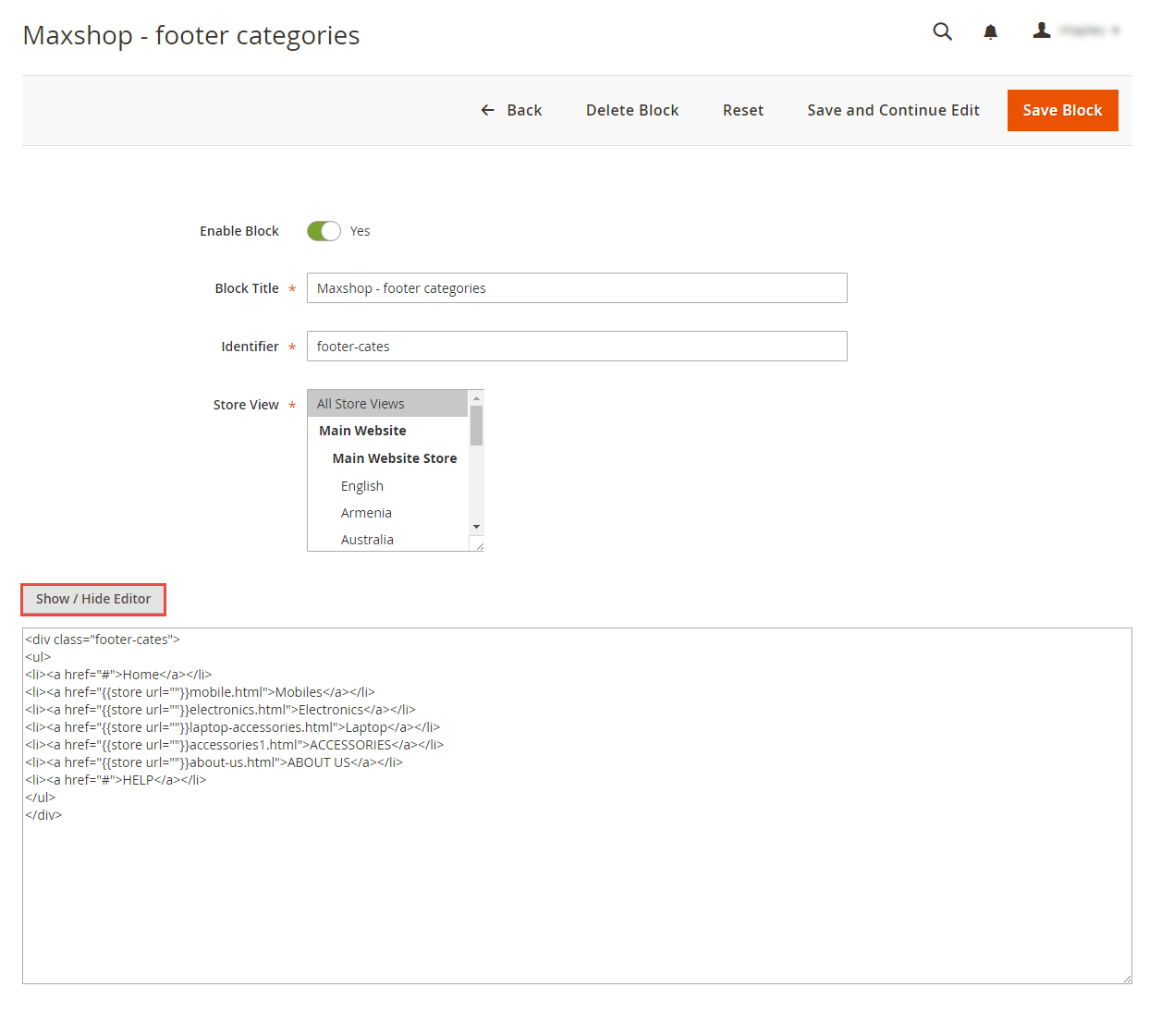1149x1036 pixels.
Task: Click Show / Hide Editor button
Action: (93, 599)
